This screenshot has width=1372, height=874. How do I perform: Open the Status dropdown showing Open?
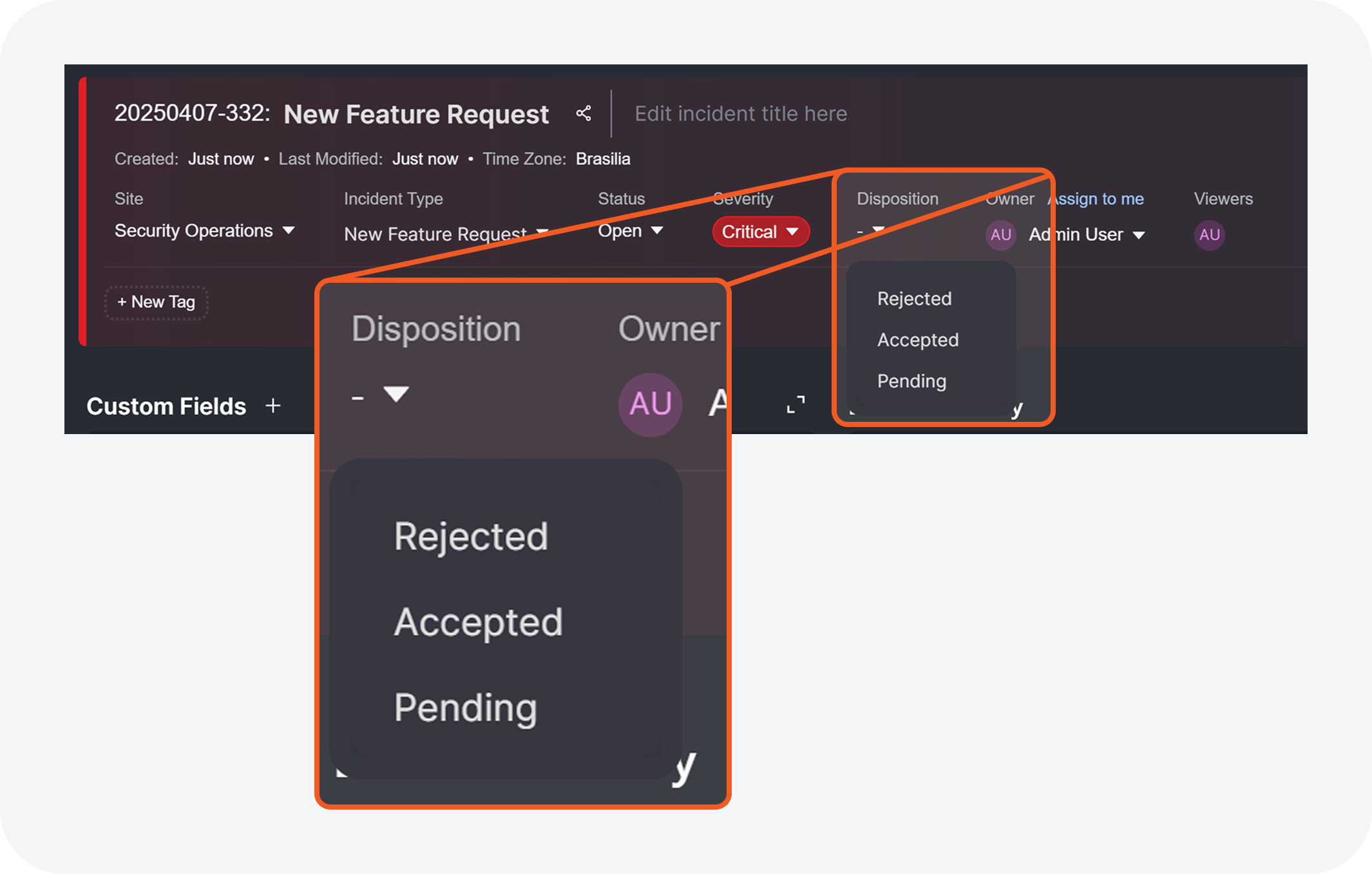coord(630,231)
